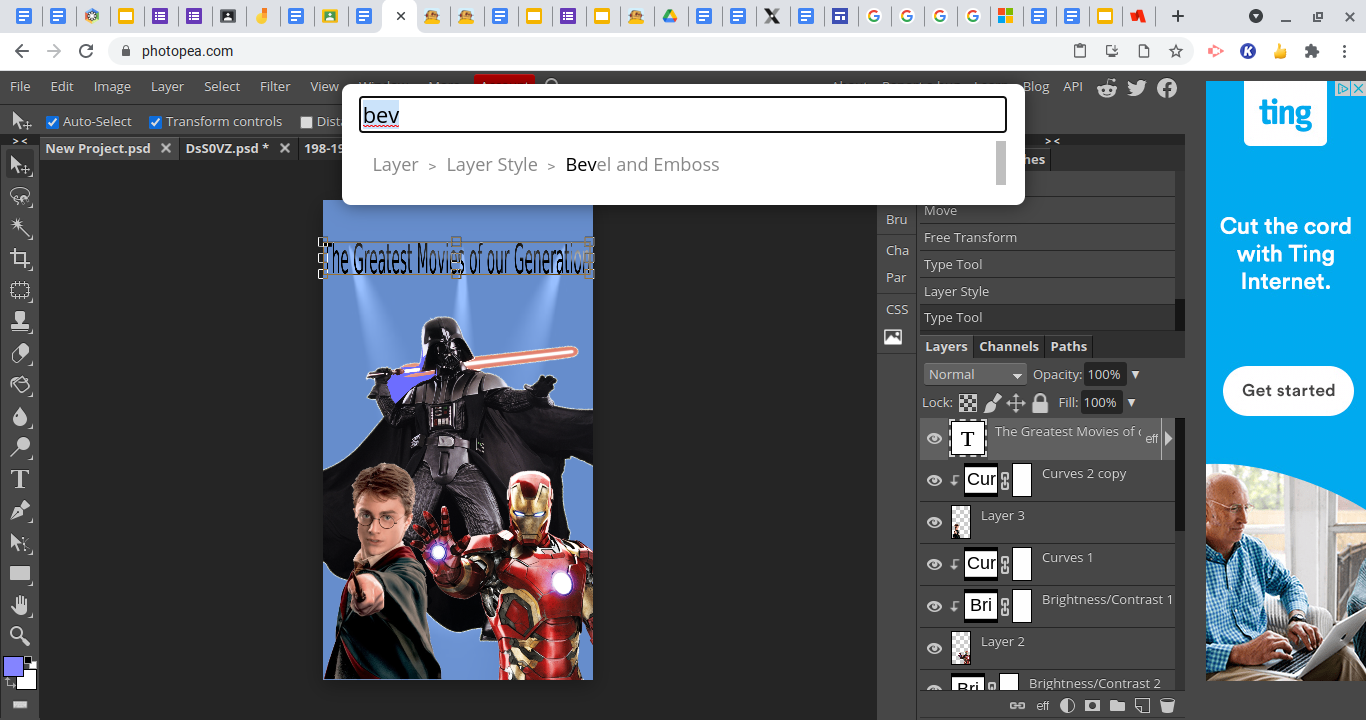The height and width of the screenshot is (720, 1366).
Task: Open the Opacity slider dropdown arrow
Action: 1135,375
